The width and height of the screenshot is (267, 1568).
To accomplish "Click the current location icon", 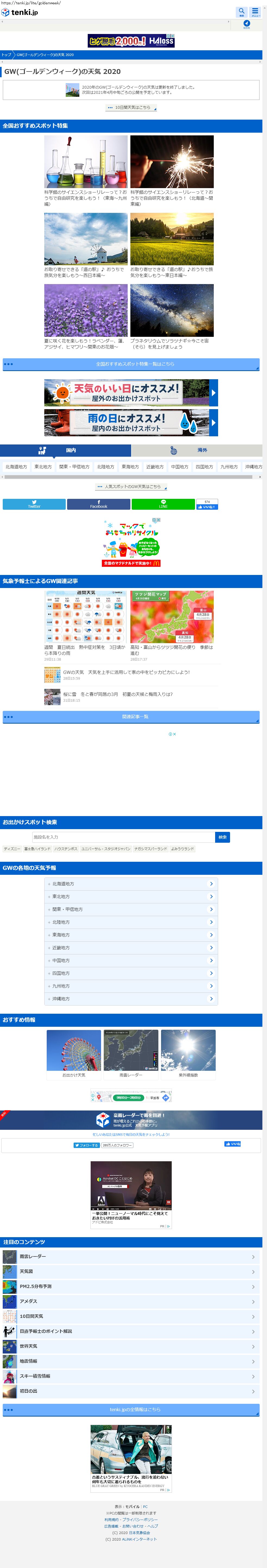I will pyautogui.click(x=246, y=24).
